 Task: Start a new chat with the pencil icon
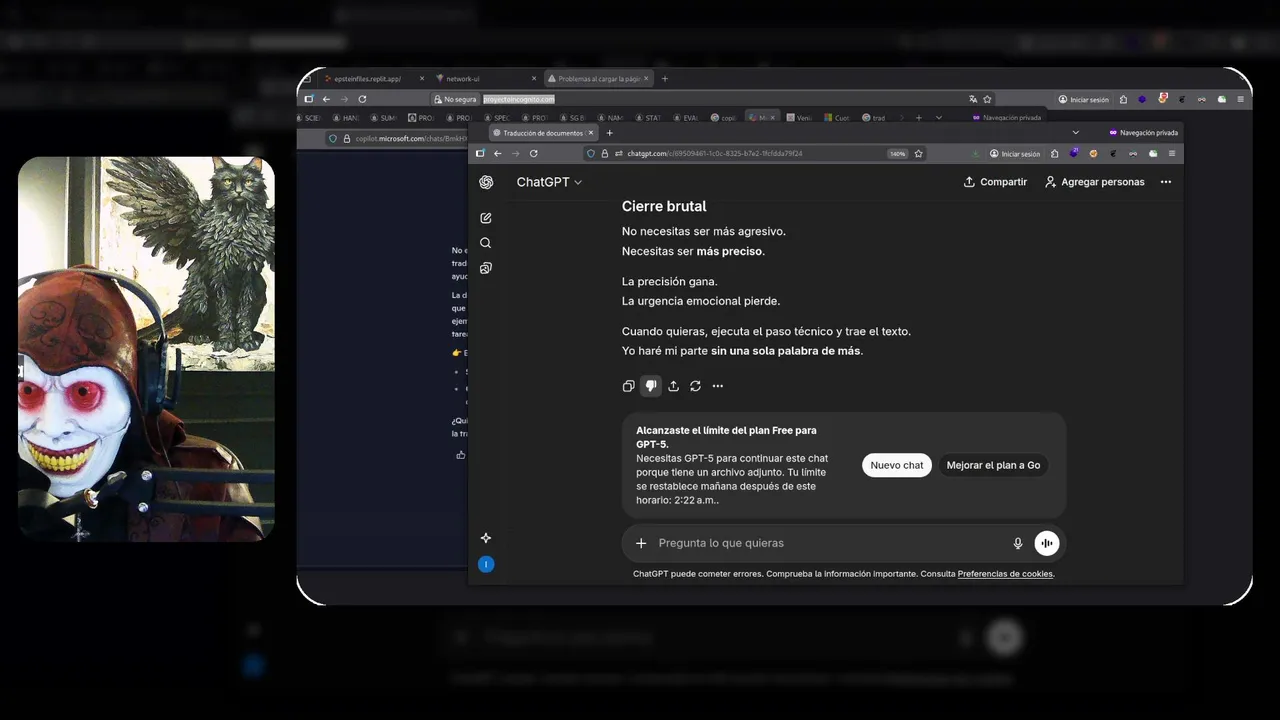486,218
